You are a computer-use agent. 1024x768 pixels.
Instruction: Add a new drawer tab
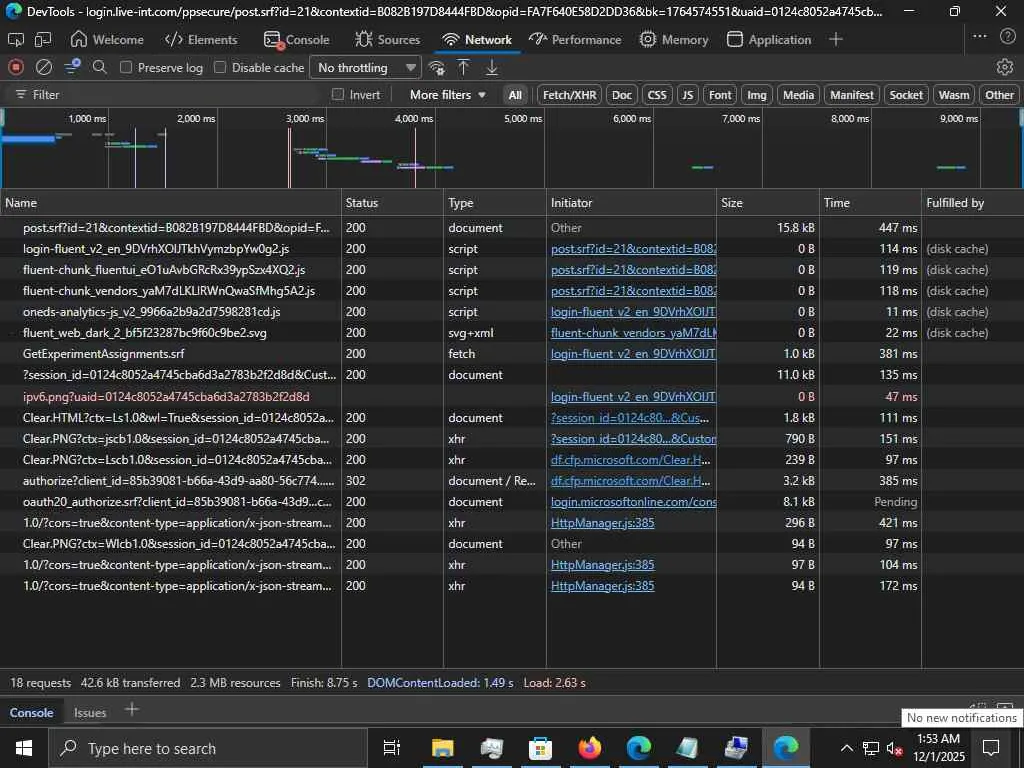coord(132,710)
